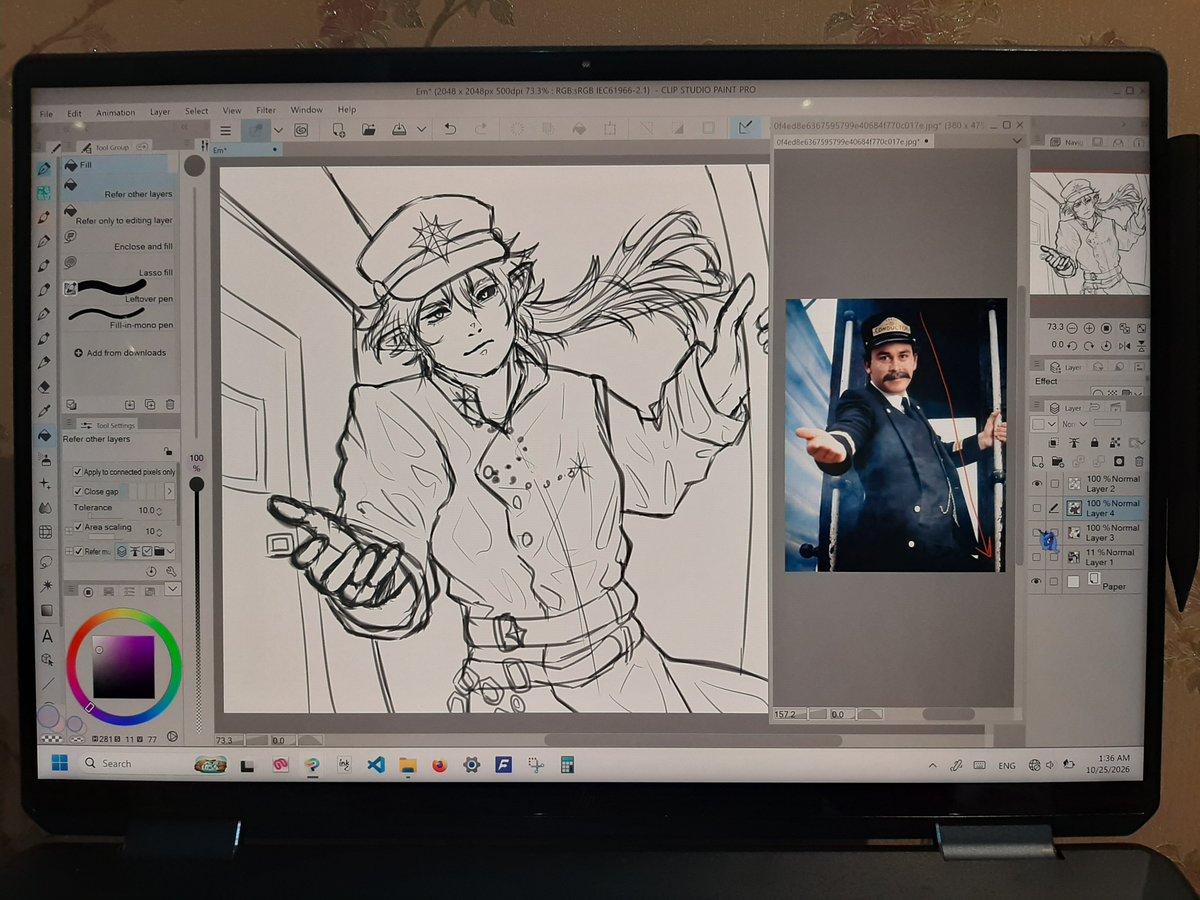Viewport: 1200px width, 900px height.
Task: Click the Undo arrow in command bar
Action: 450,129
